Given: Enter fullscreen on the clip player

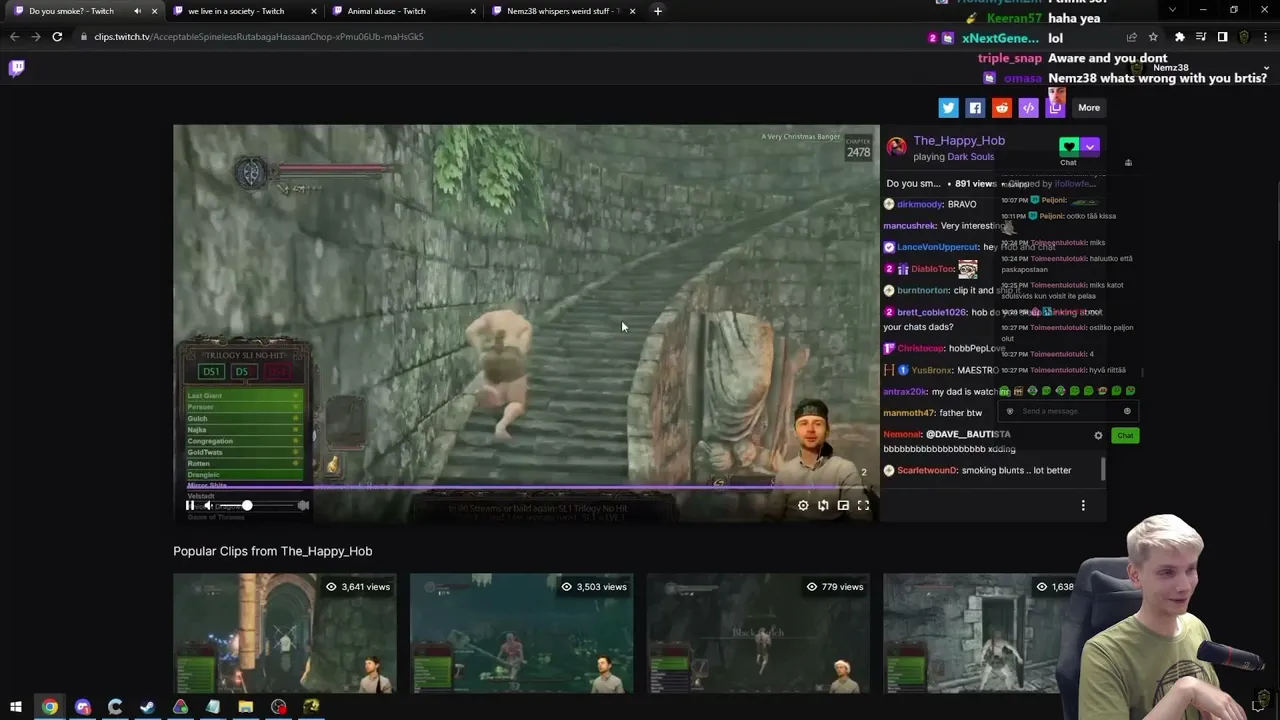Looking at the screenshot, I should click(863, 506).
